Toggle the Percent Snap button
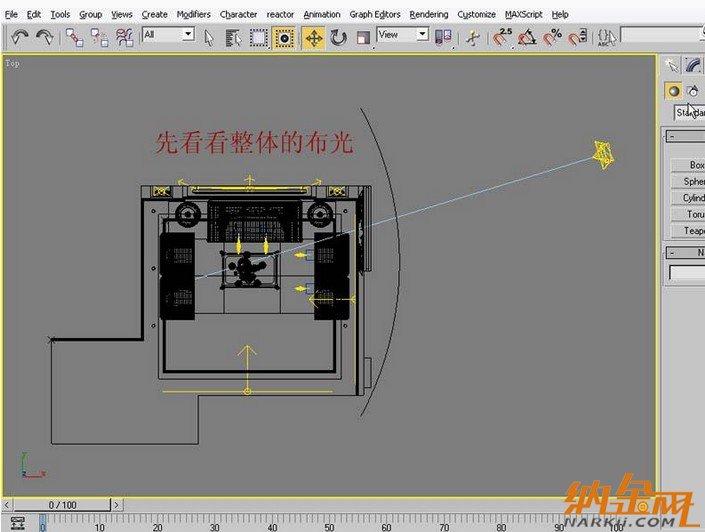Image resolution: width=705 pixels, height=532 pixels. pyautogui.click(x=553, y=37)
